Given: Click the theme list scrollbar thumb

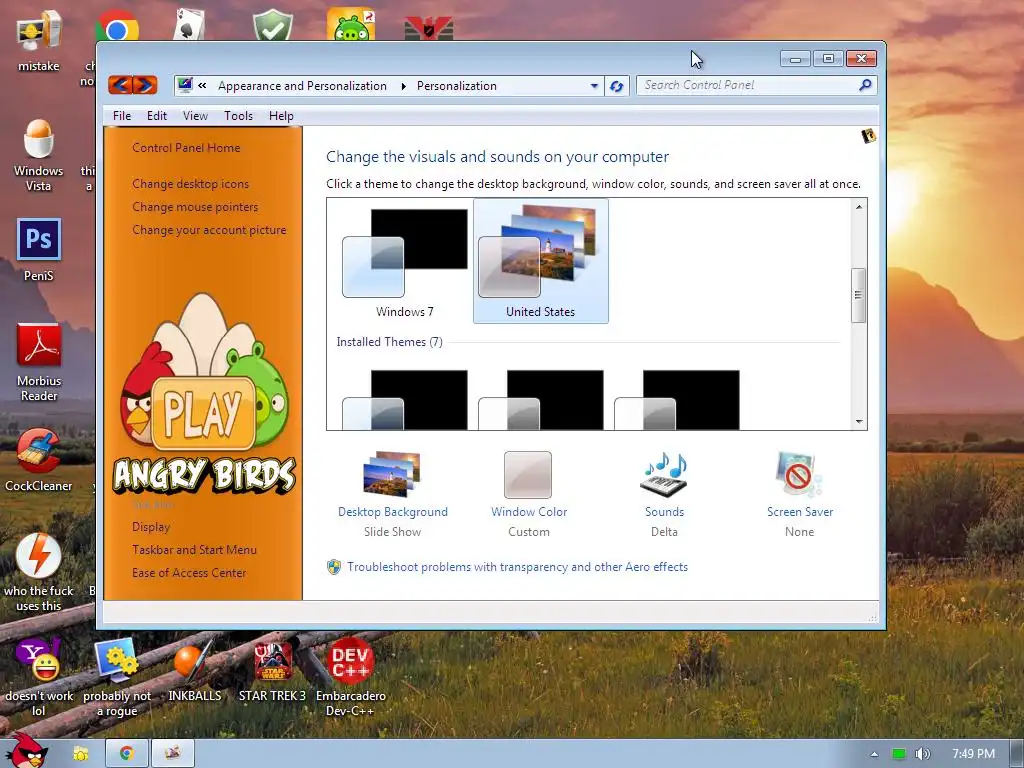Looking at the screenshot, I should [859, 295].
